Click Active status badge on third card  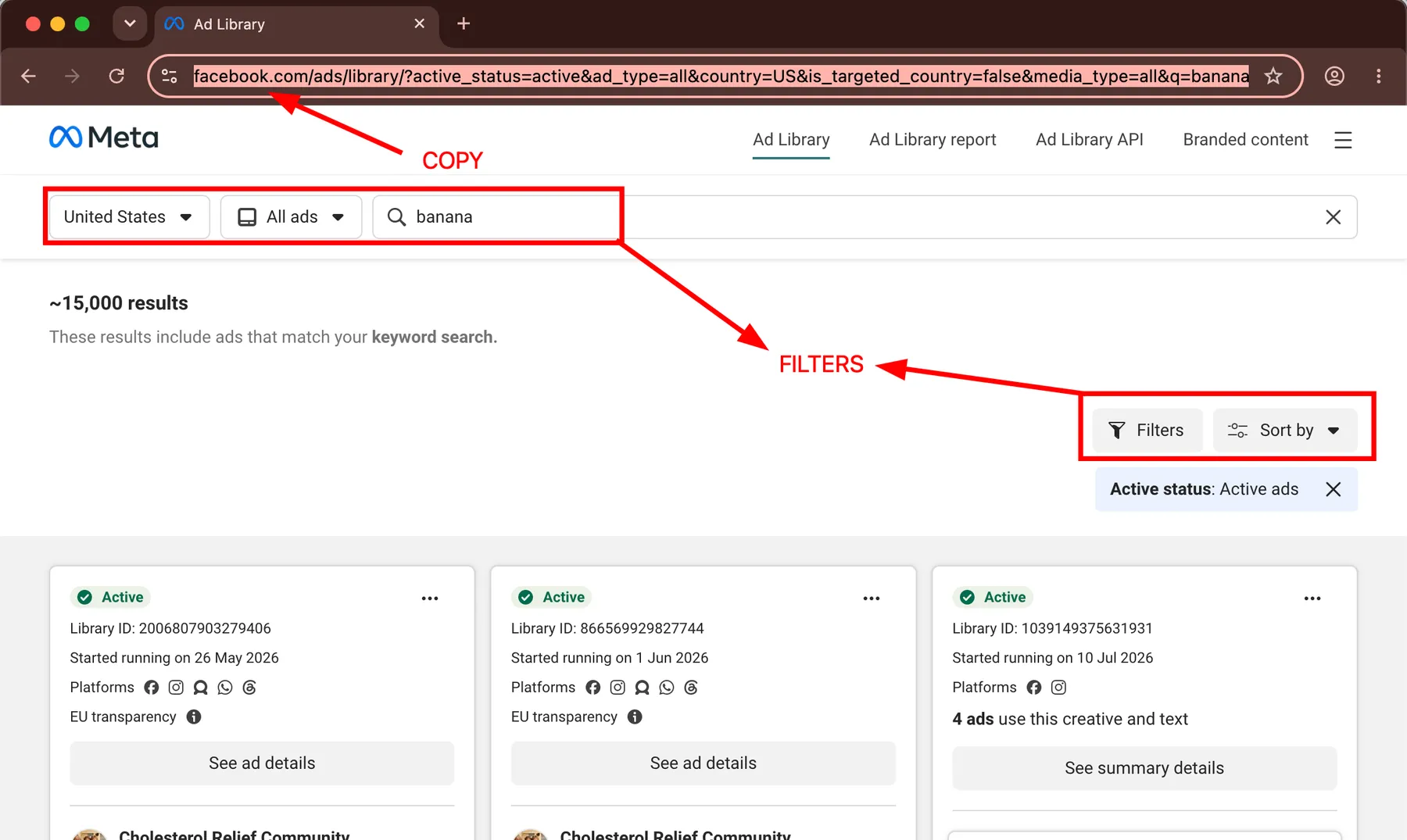pyautogui.click(x=993, y=597)
